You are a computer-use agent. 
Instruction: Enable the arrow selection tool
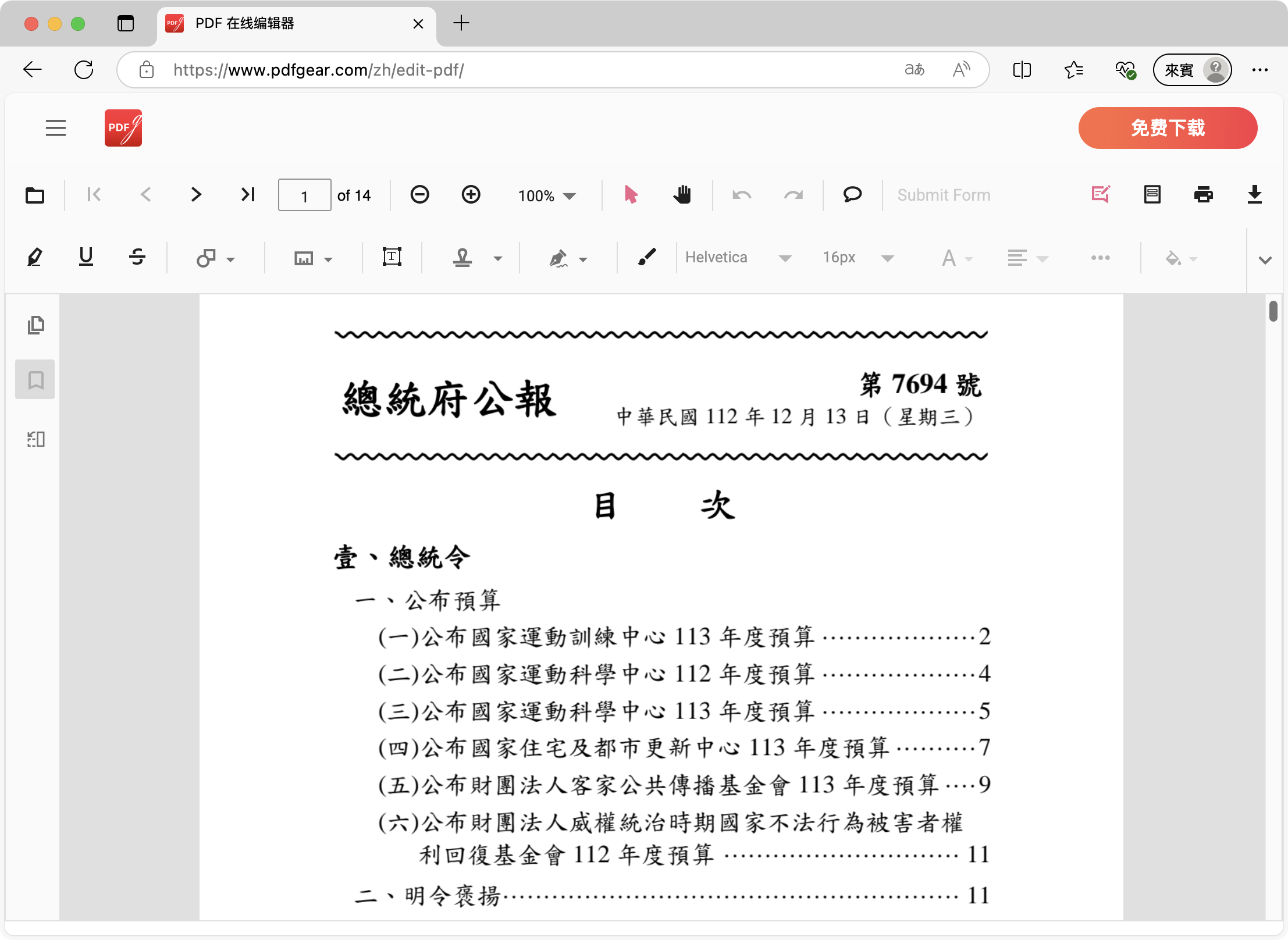(631, 195)
